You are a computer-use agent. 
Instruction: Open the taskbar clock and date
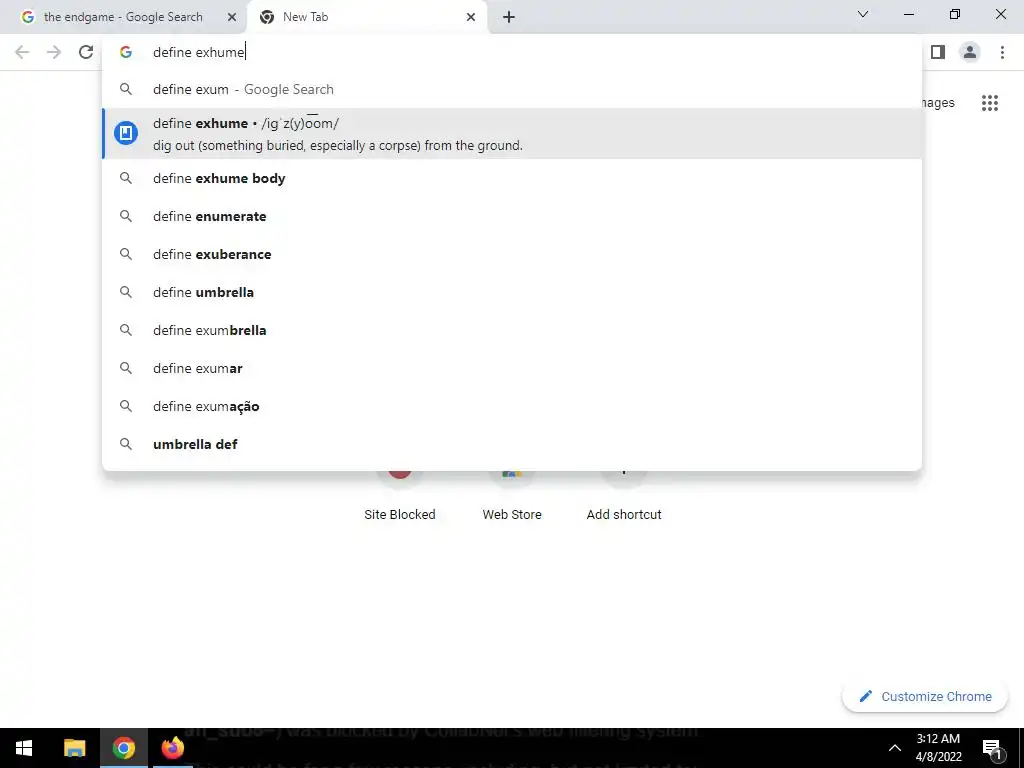(x=938, y=748)
